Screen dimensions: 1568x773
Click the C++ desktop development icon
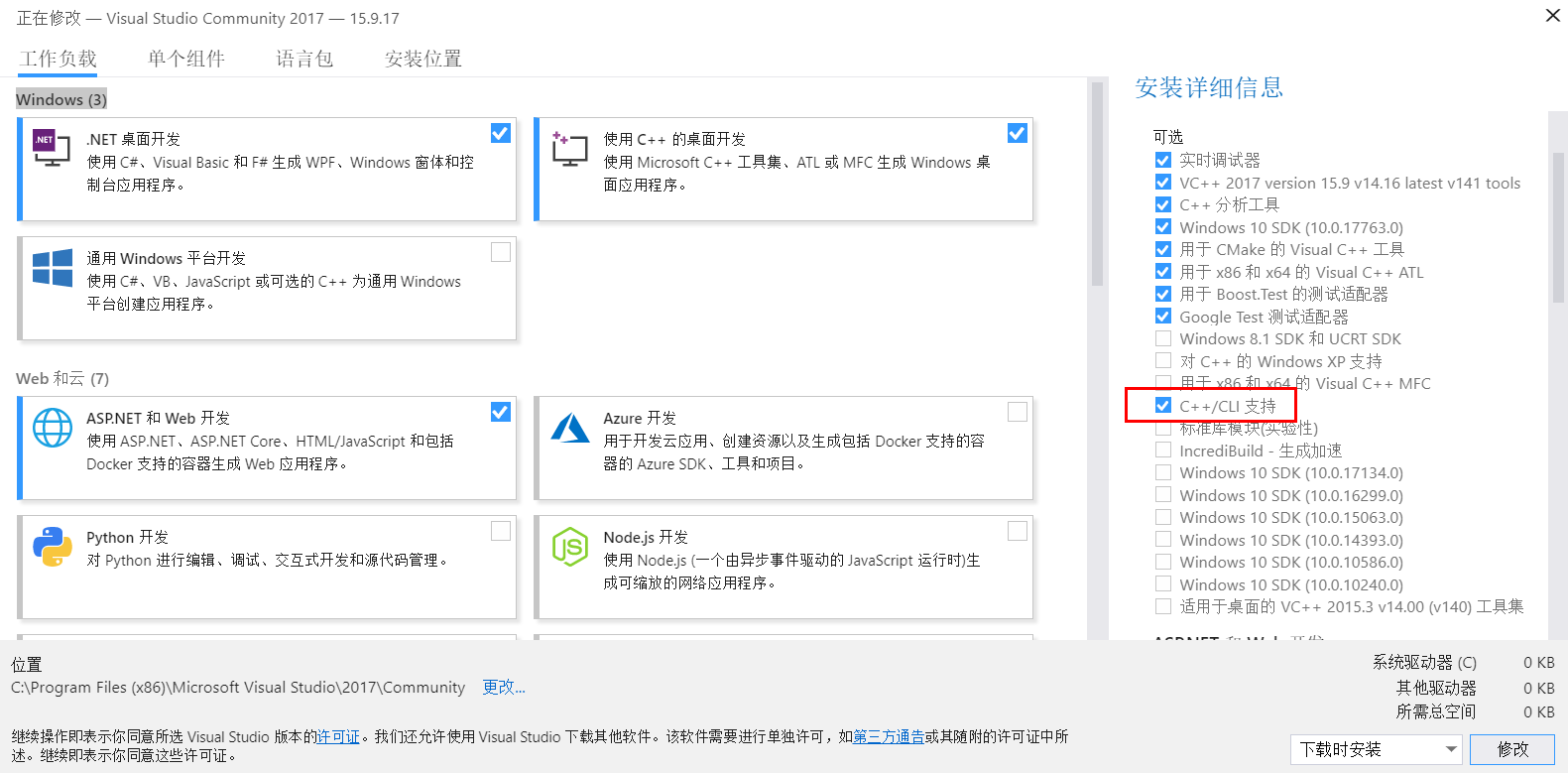click(569, 148)
